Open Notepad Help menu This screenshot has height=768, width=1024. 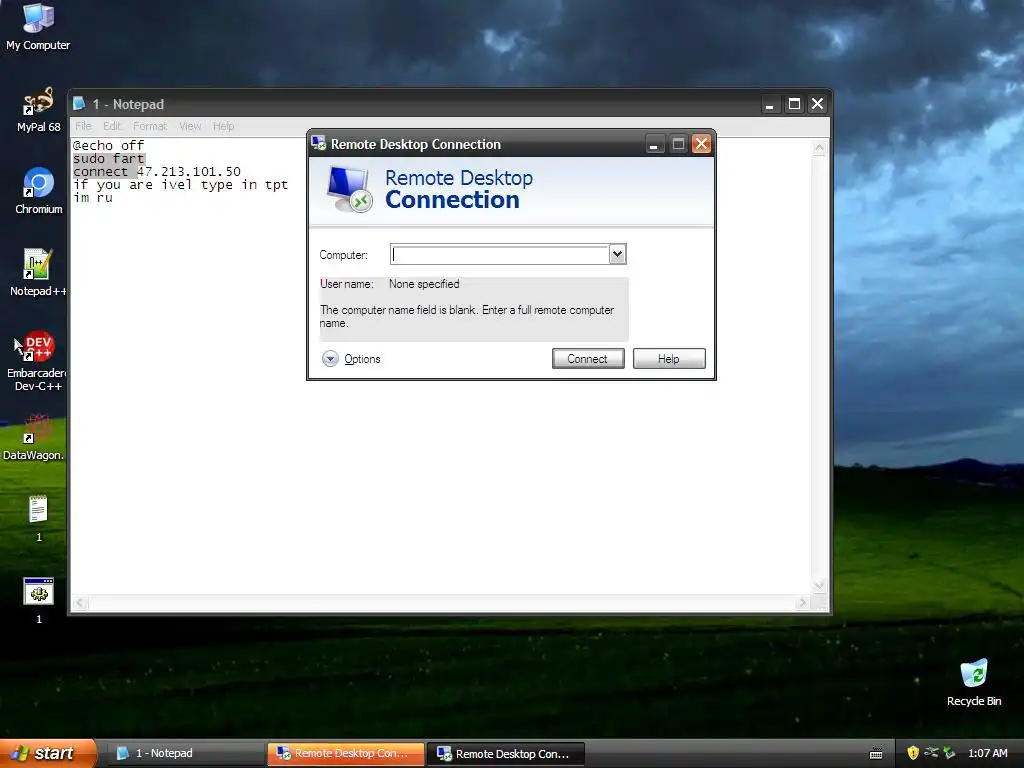coord(223,126)
